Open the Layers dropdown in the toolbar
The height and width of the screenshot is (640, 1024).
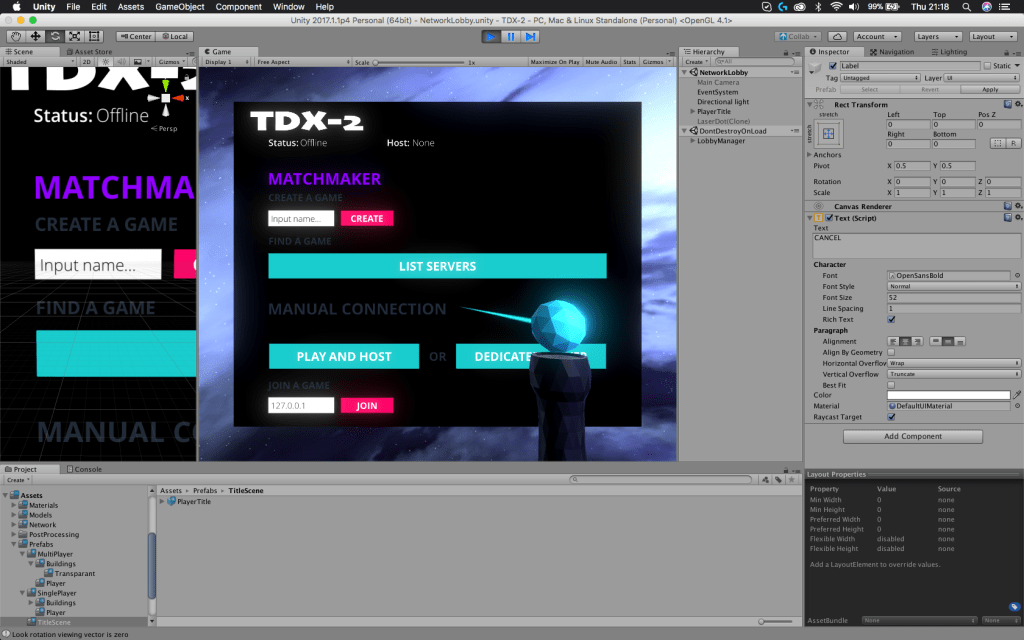939,36
